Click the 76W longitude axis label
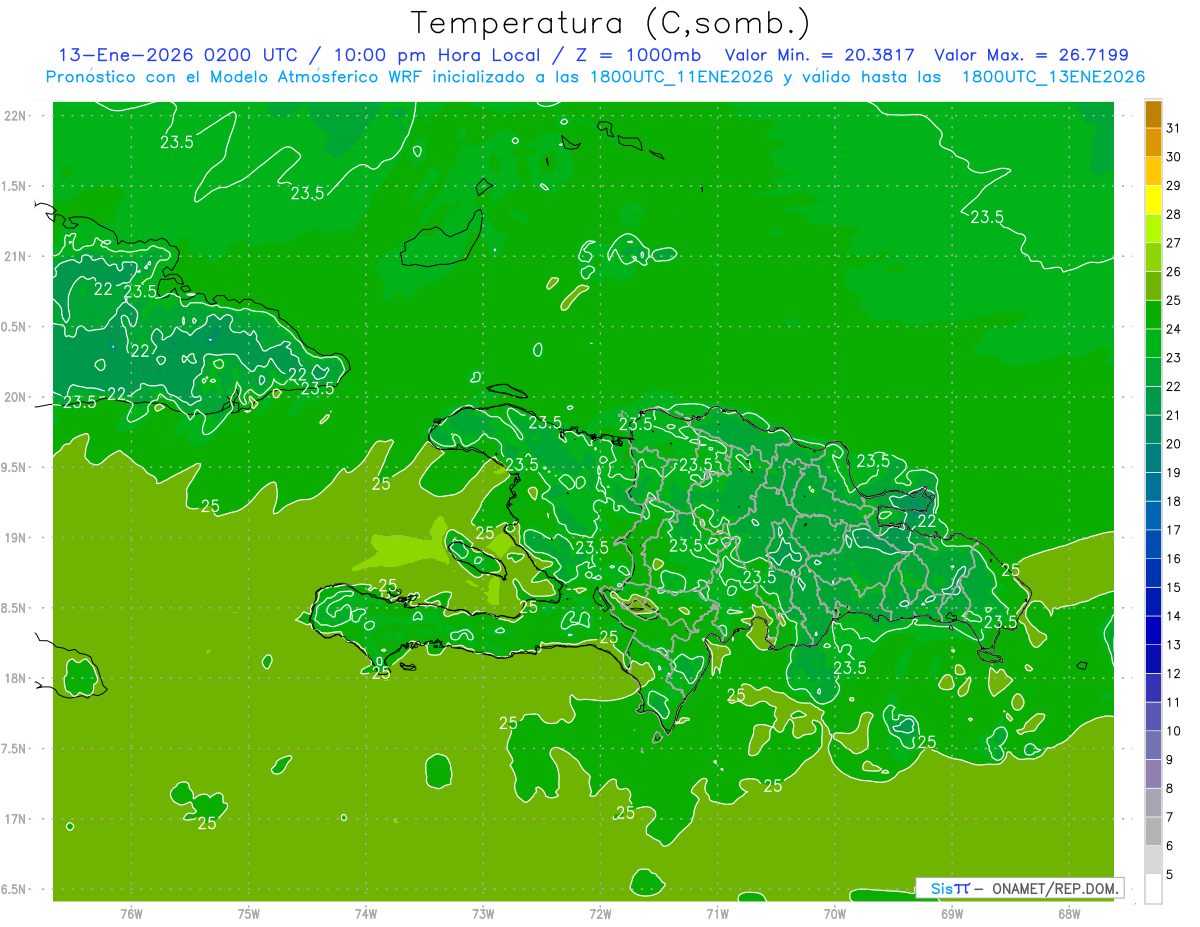The height and width of the screenshot is (927, 1200). click(130, 913)
